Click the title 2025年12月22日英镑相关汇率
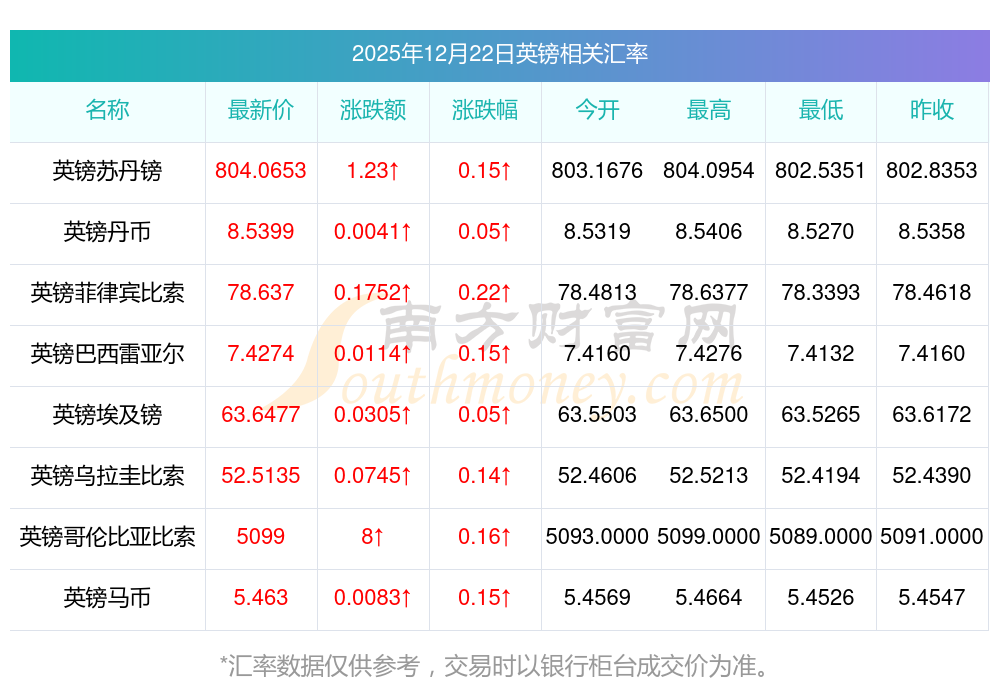 coord(499,54)
